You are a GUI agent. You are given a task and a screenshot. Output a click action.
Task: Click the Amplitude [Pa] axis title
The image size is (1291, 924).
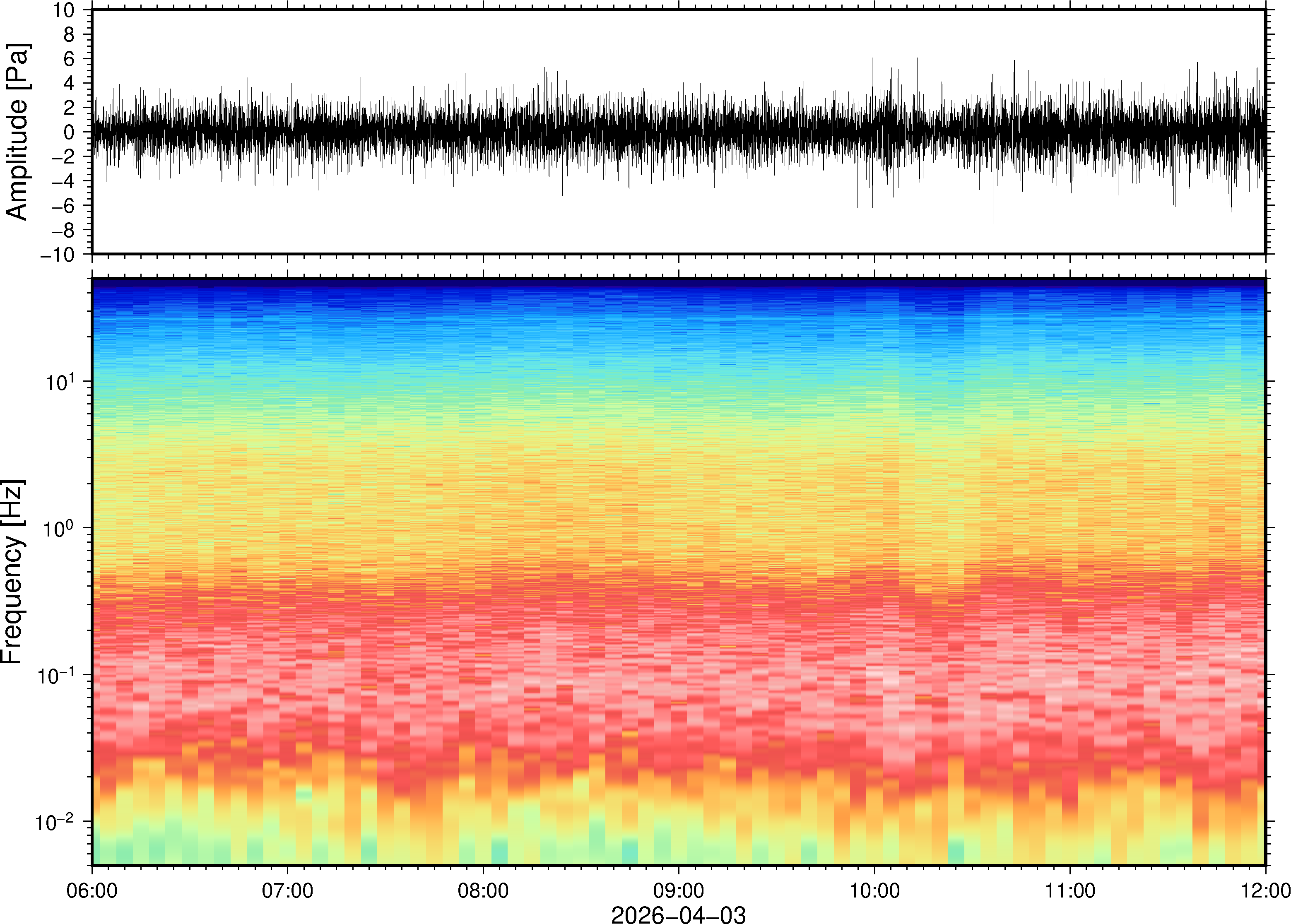click(x=17, y=132)
